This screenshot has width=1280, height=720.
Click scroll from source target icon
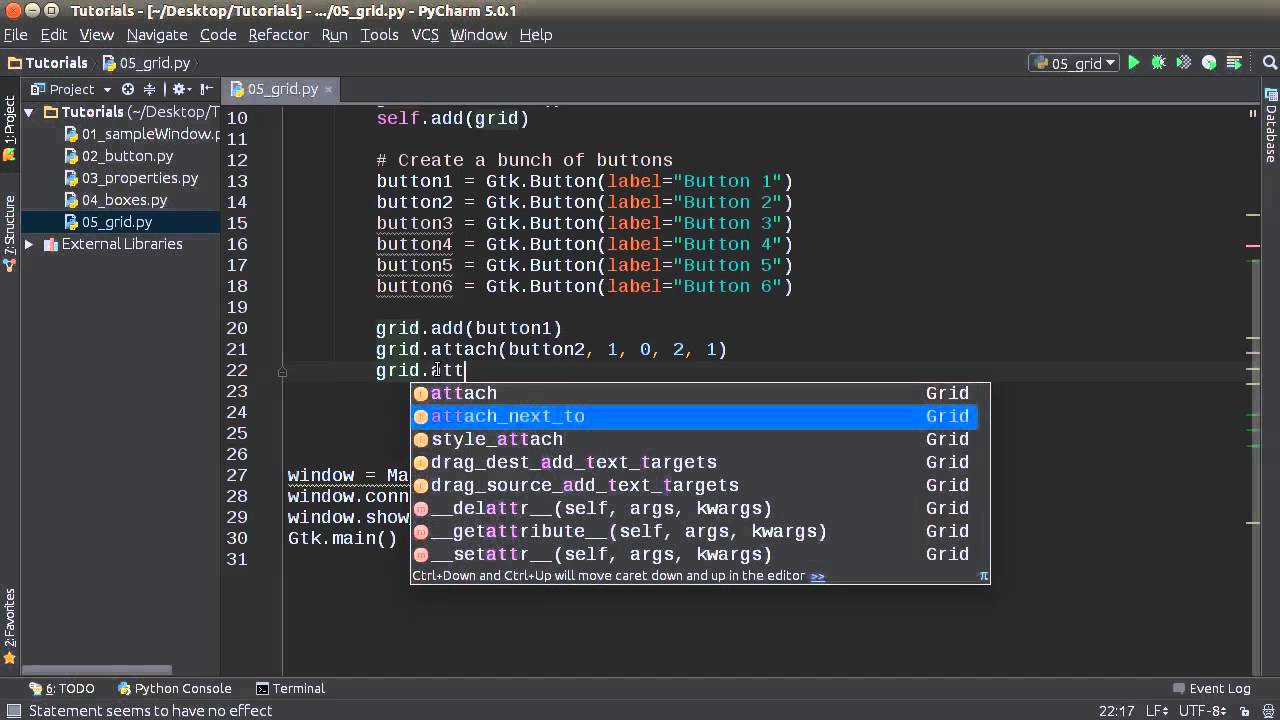tap(128, 89)
